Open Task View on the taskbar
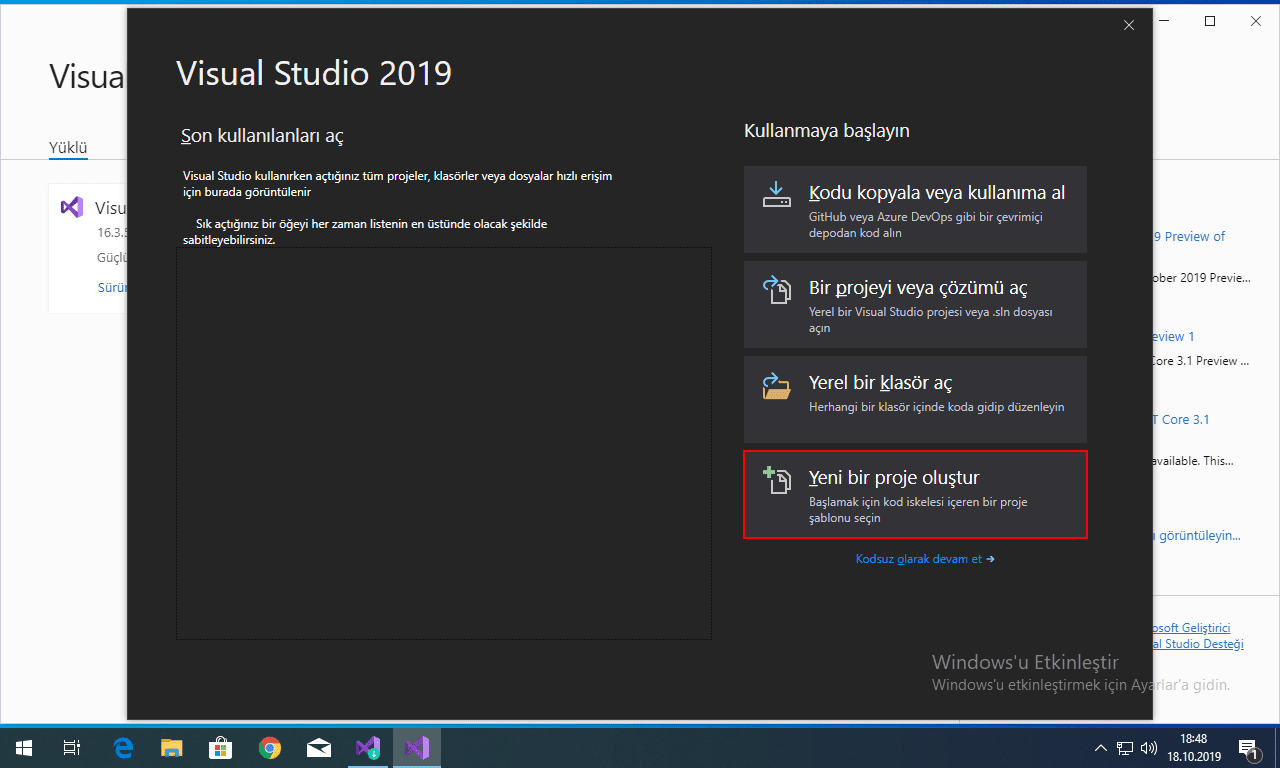 point(72,748)
